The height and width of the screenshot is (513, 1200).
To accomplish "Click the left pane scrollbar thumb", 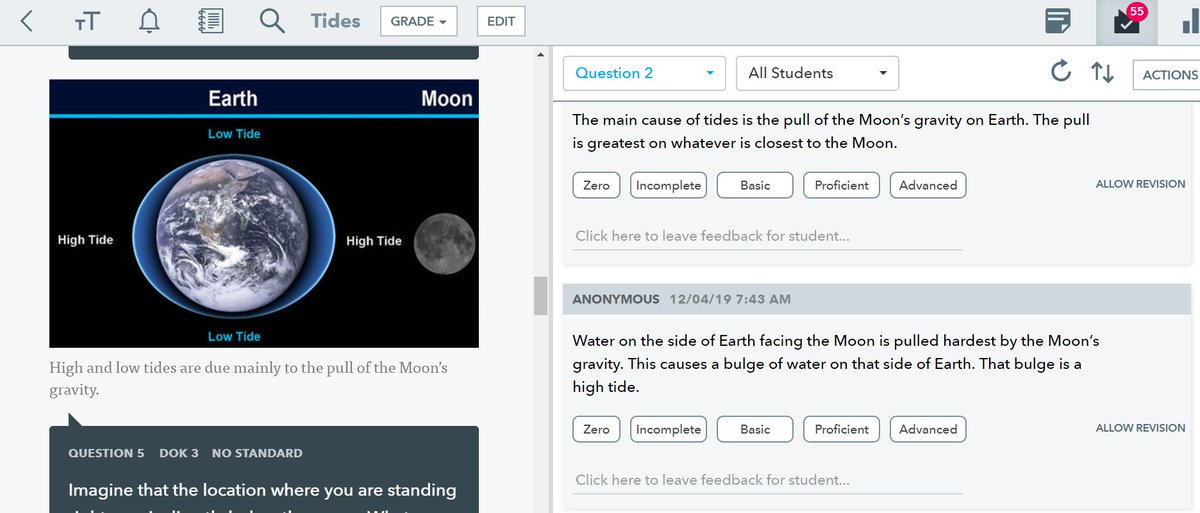I will (x=541, y=296).
